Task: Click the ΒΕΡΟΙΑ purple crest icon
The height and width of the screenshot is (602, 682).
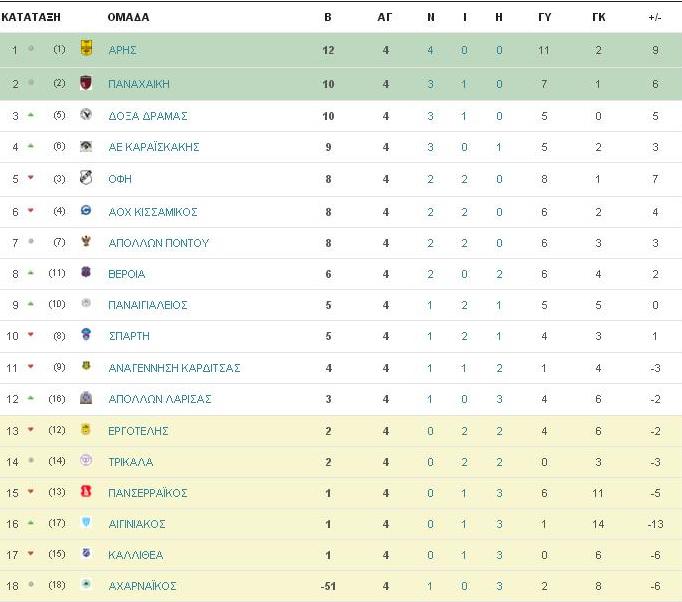Action: (86, 272)
